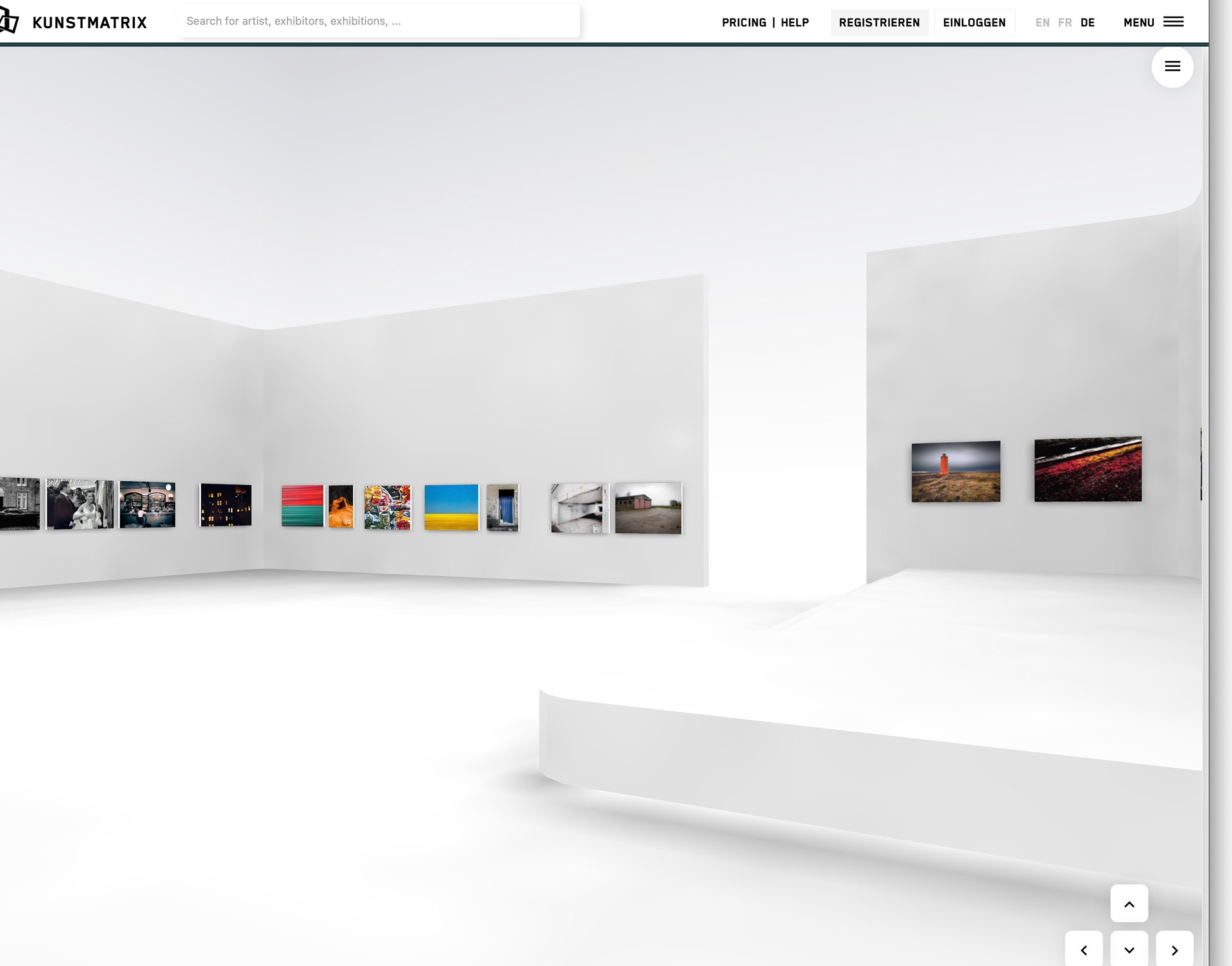Image resolution: width=1232 pixels, height=966 pixels.
Task: Switch language to FR
Action: coord(1065,22)
